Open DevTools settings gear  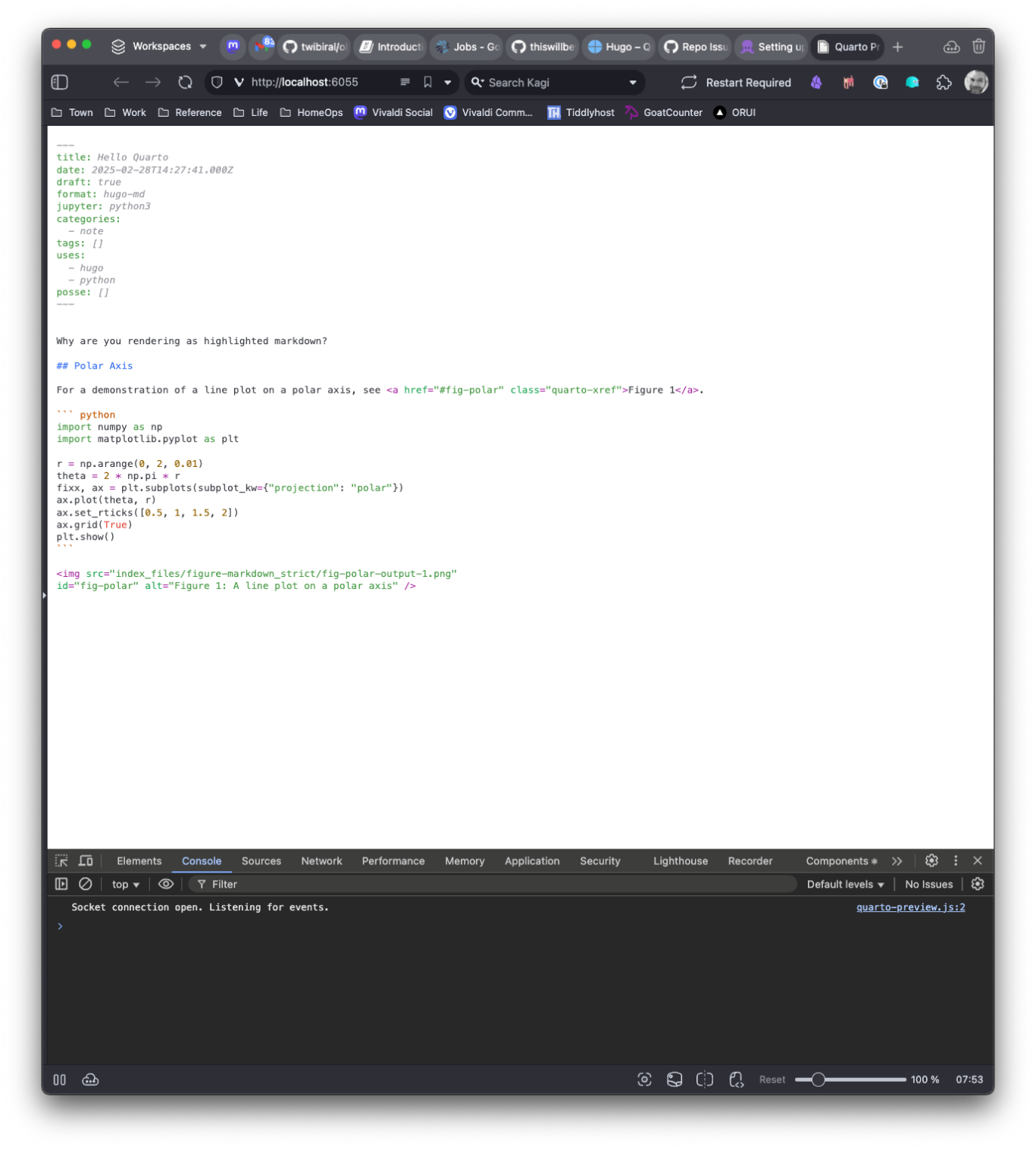click(932, 860)
